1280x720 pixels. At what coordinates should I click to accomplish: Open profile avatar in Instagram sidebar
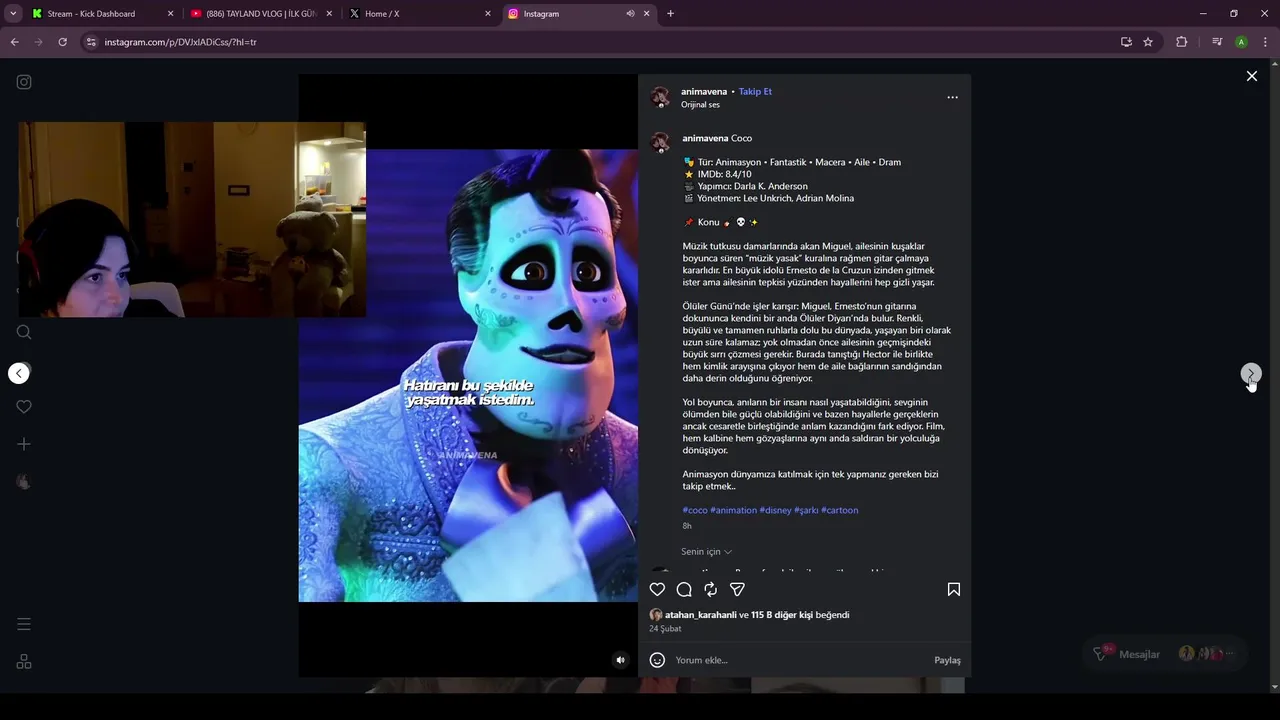click(x=24, y=481)
